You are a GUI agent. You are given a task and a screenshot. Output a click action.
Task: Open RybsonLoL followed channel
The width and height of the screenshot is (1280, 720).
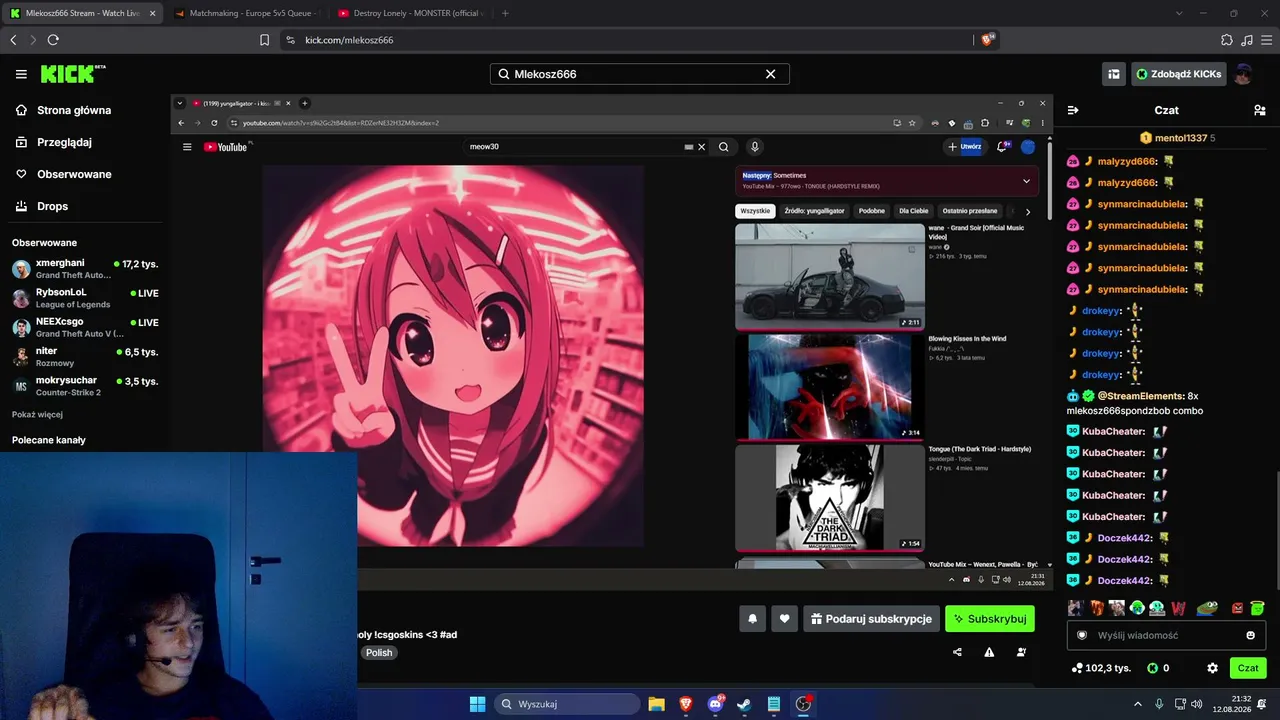[x=85, y=298]
